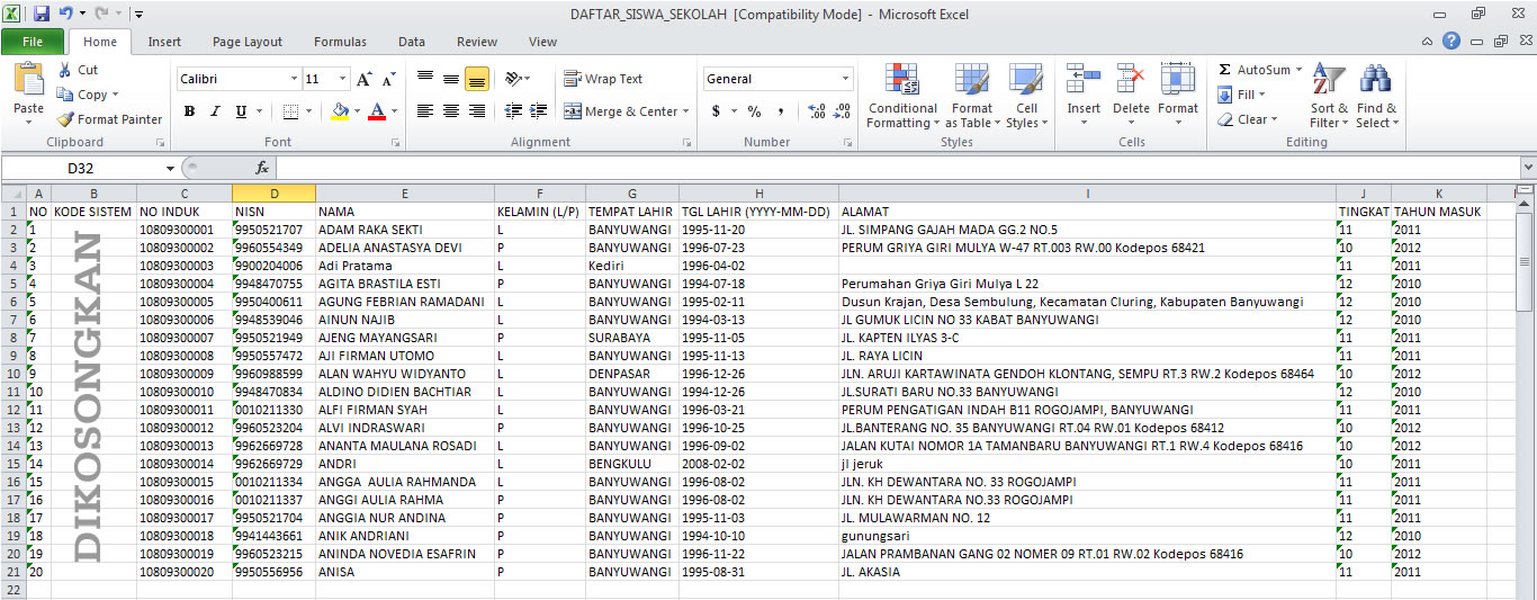
Task: Apply Underline formatting
Action: [241, 111]
